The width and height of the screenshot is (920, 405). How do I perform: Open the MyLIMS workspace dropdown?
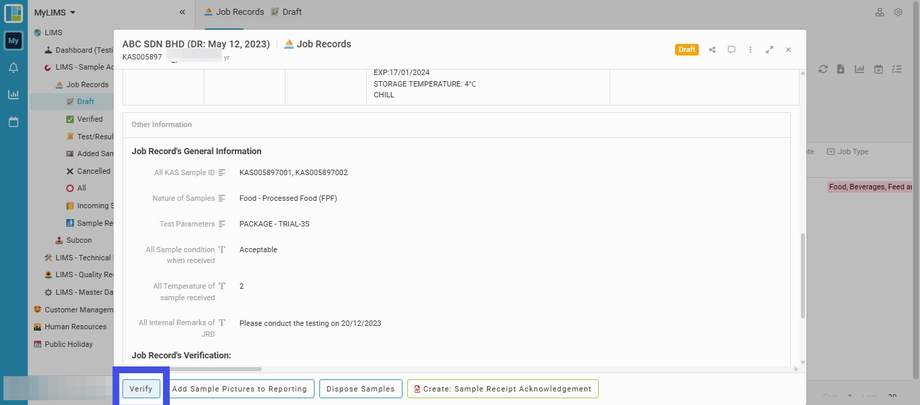[55, 12]
